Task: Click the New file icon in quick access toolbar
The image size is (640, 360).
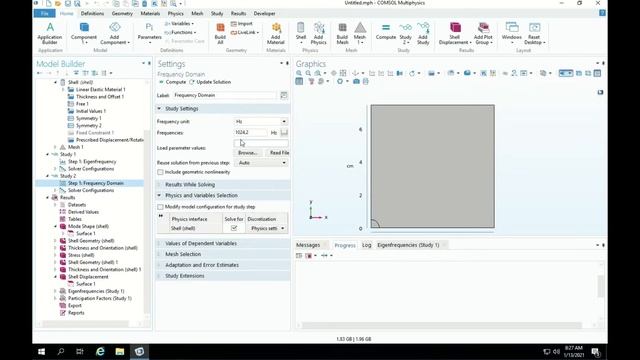Action: pos(49,4)
